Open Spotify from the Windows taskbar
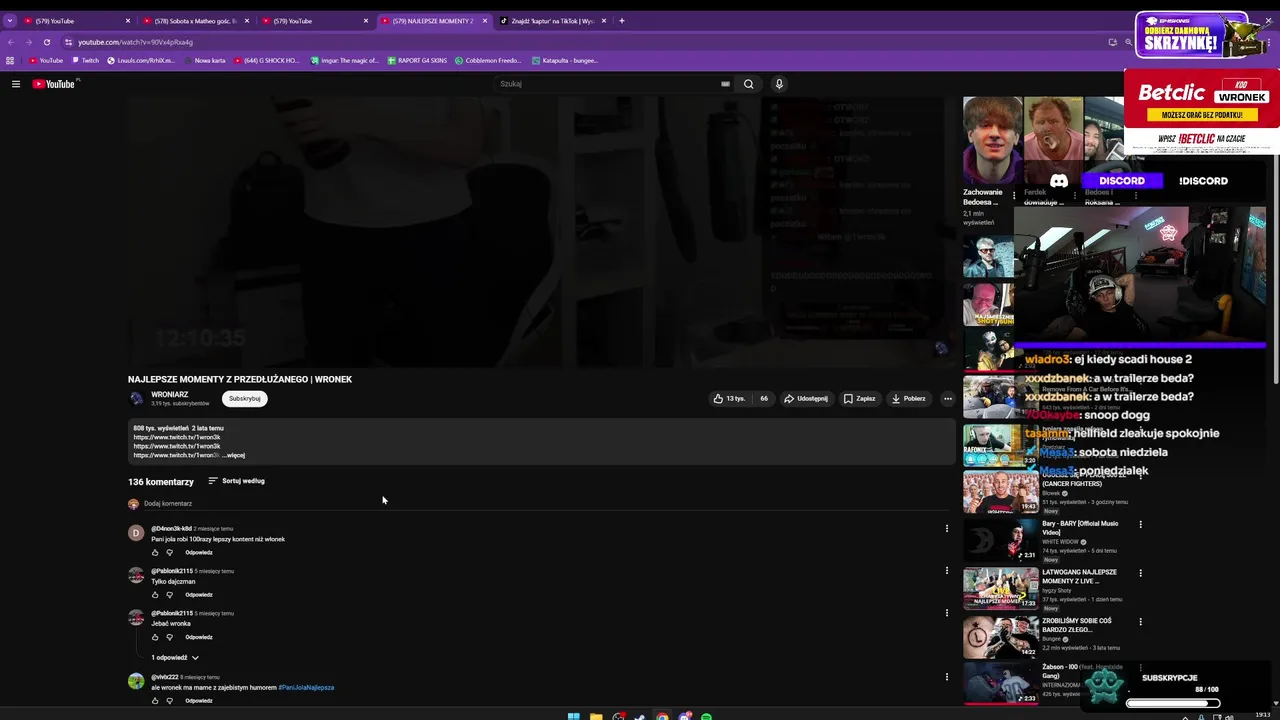This screenshot has height=720, width=1280. point(706,717)
